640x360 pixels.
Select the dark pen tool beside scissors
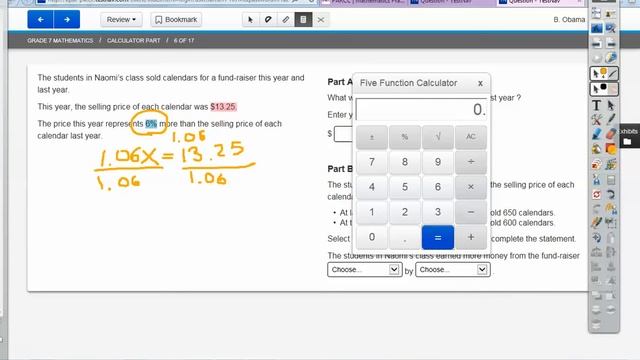point(611,120)
